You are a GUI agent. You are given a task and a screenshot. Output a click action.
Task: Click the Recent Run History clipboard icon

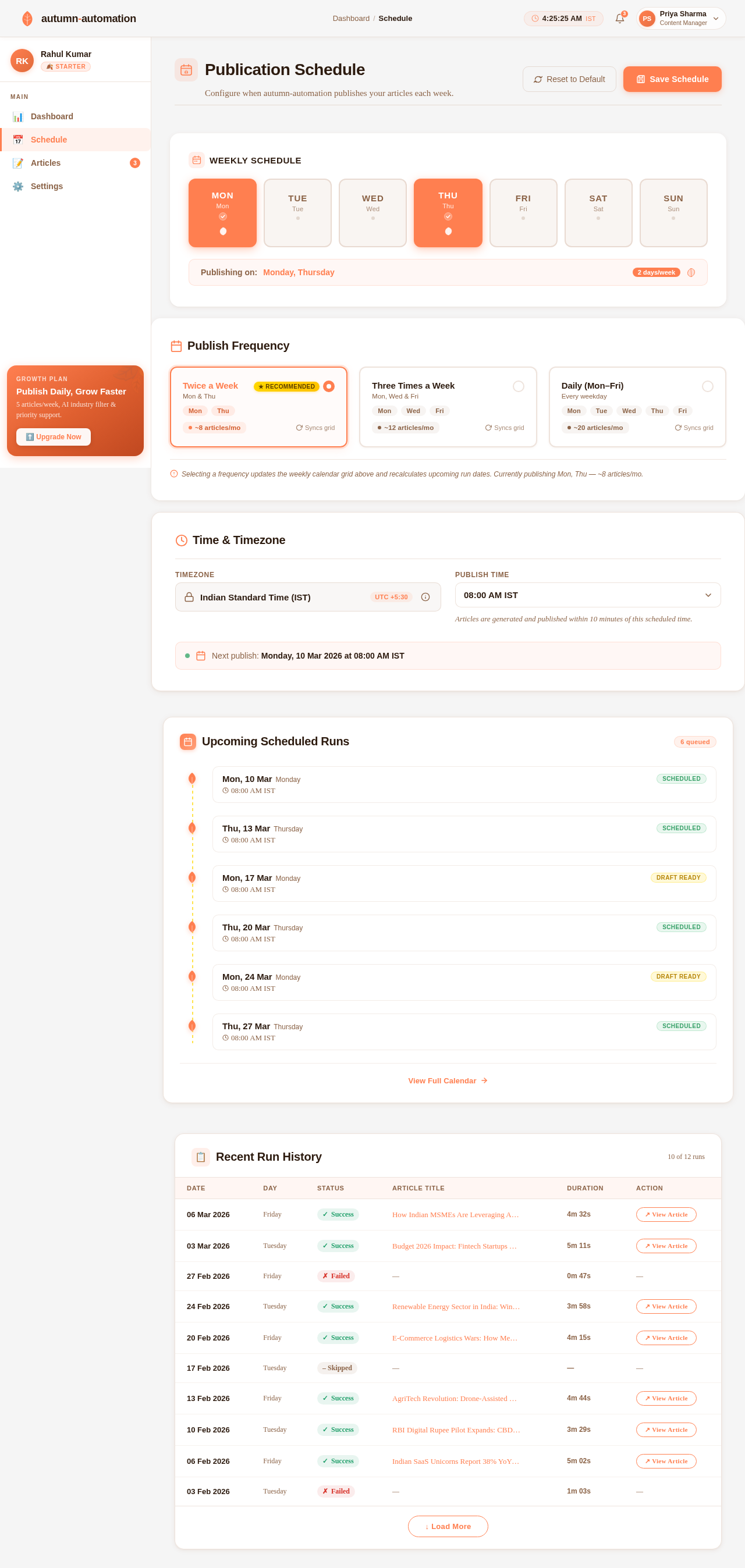coord(200,1157)
